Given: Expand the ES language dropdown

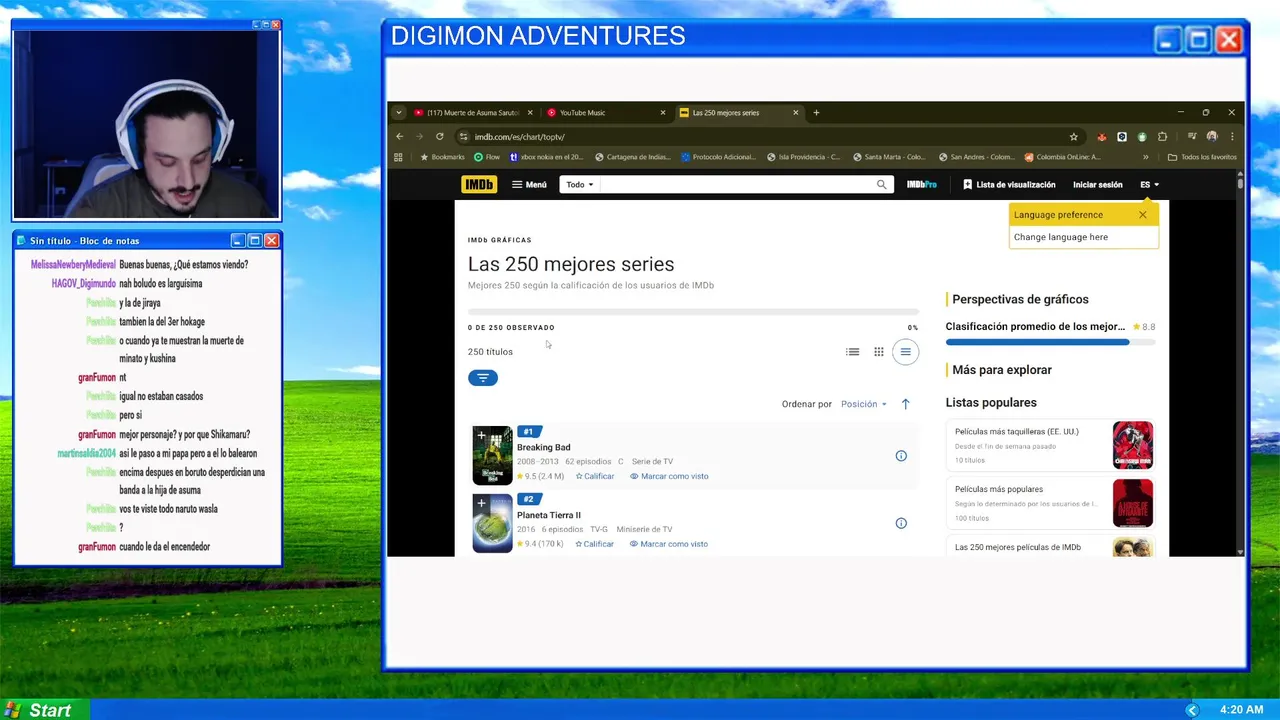Looking at the screenshot, I should pos(1149,184).
